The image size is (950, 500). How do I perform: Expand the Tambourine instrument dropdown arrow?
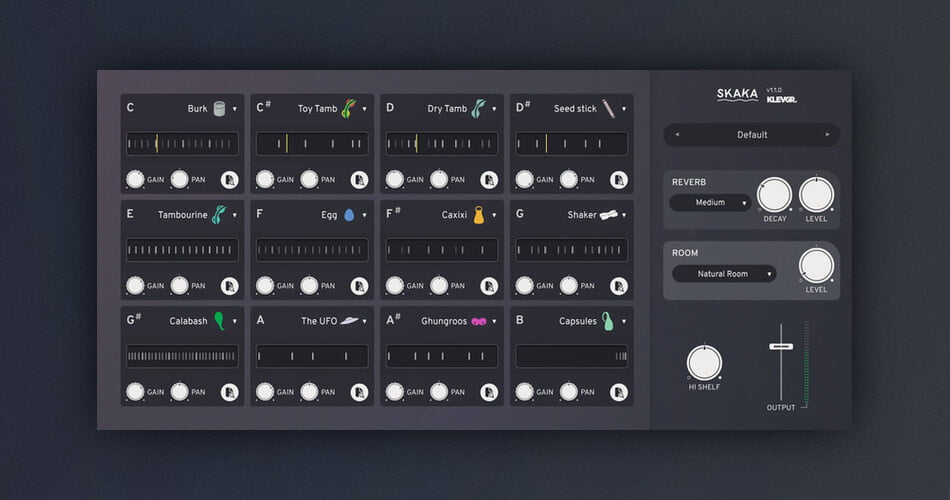(x=235, y=215)
